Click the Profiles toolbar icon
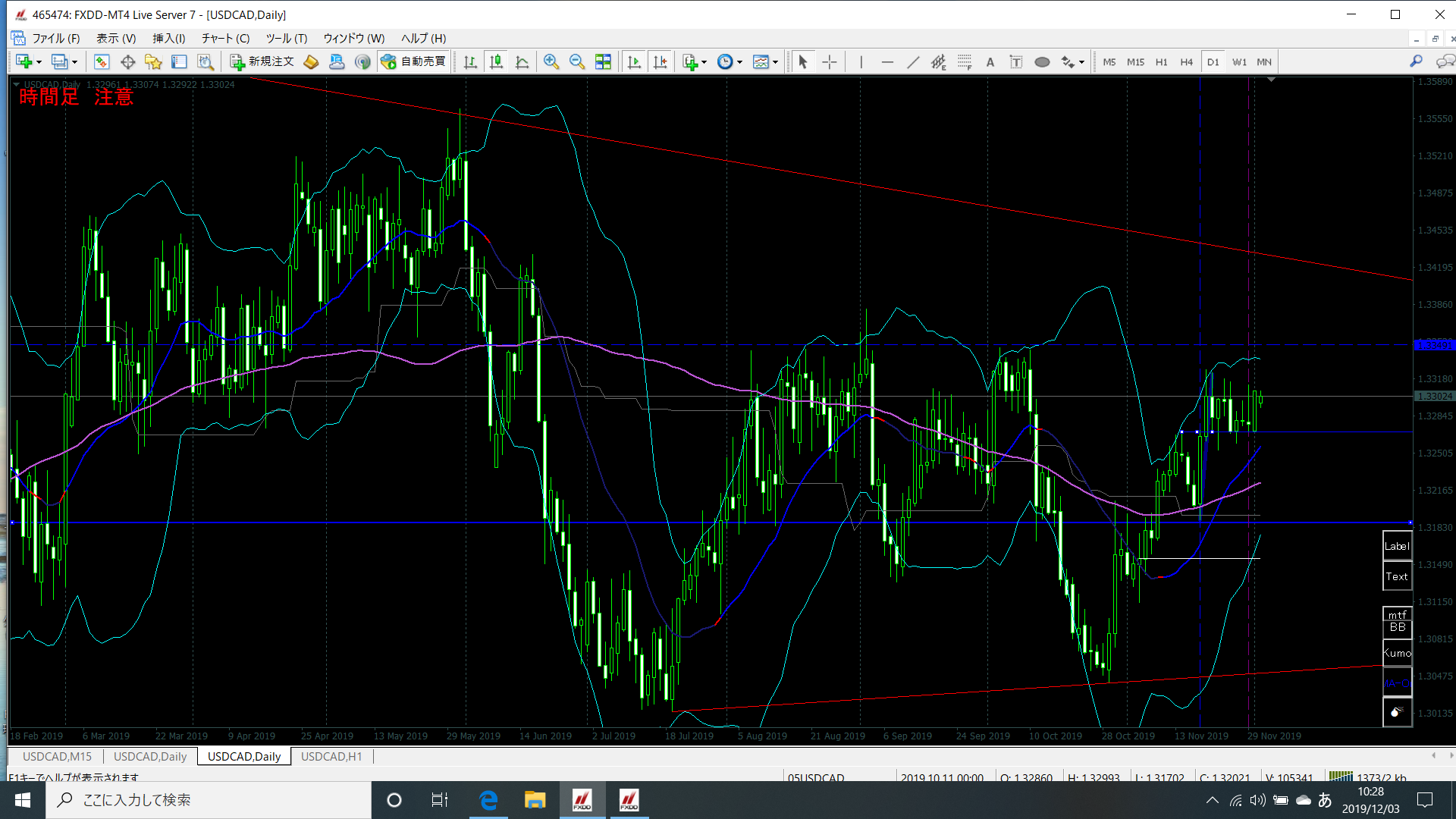Image resolution: width=1456 pixels, height=819 pixels. (x=59, y=62)
